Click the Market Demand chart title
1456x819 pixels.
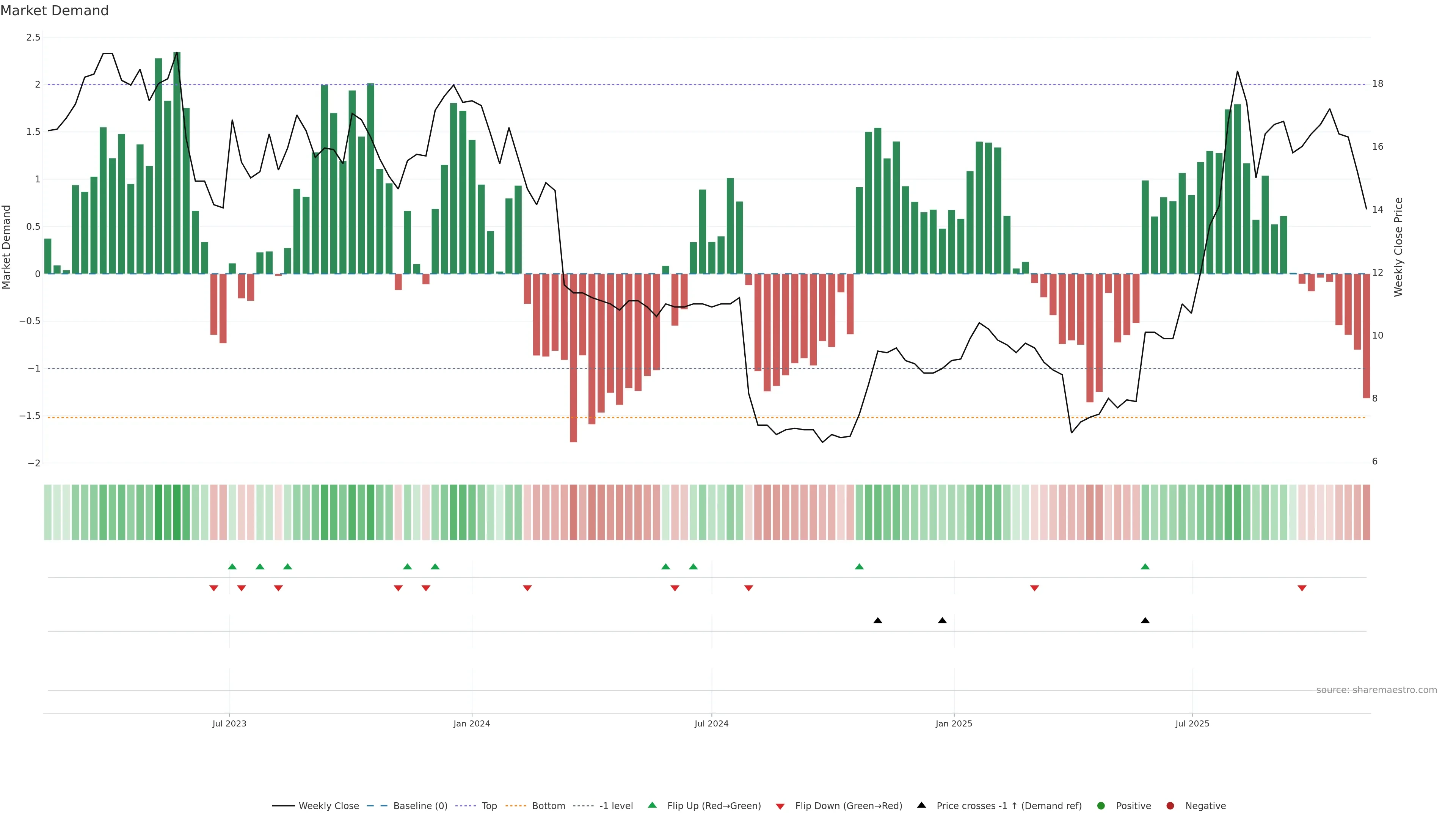54,11
